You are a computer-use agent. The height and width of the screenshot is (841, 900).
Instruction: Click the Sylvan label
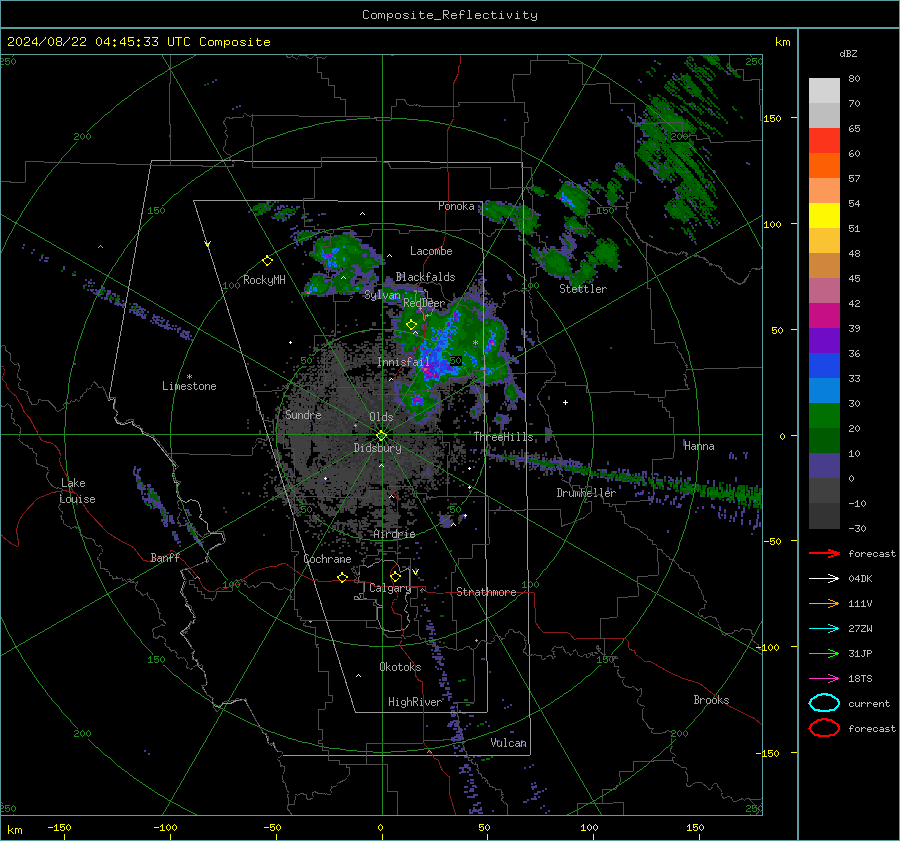pyautogui.click(x=382, y=295)
